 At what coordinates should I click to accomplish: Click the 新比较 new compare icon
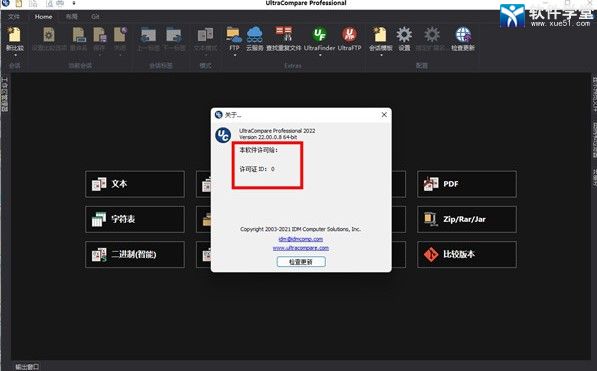tap(14, 35)
